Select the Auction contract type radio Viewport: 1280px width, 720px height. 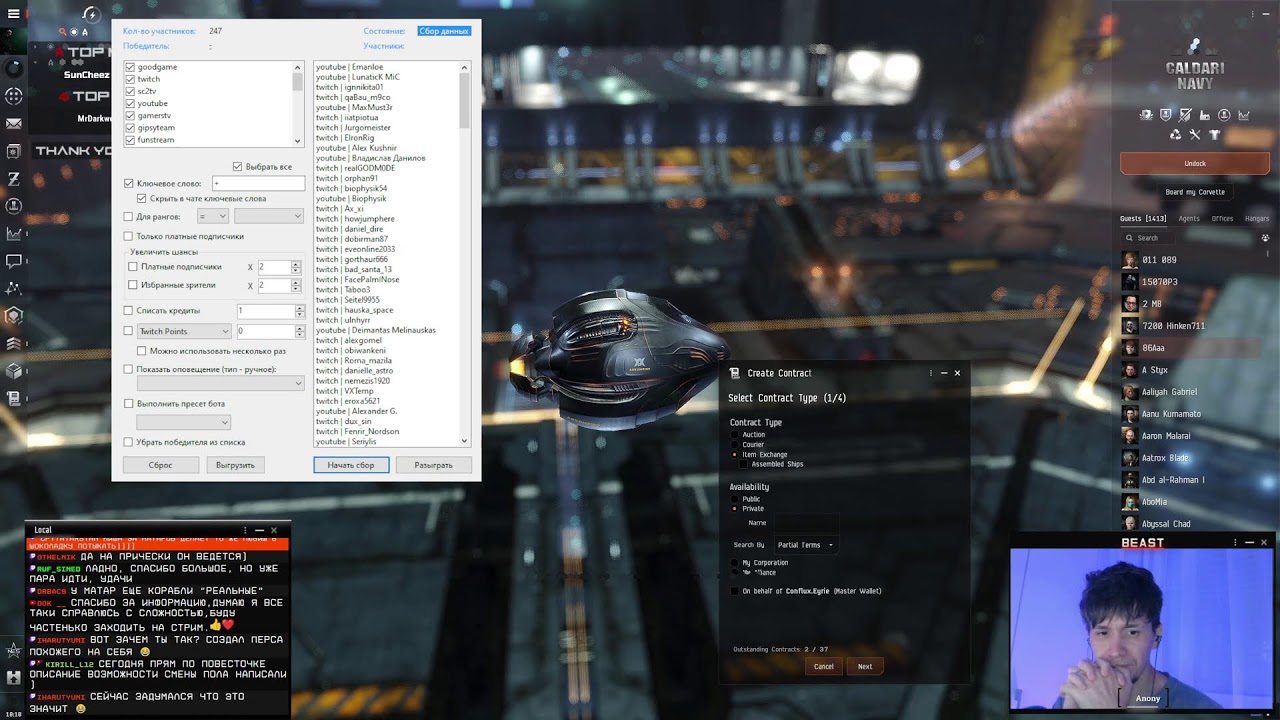tap(734, 435)
